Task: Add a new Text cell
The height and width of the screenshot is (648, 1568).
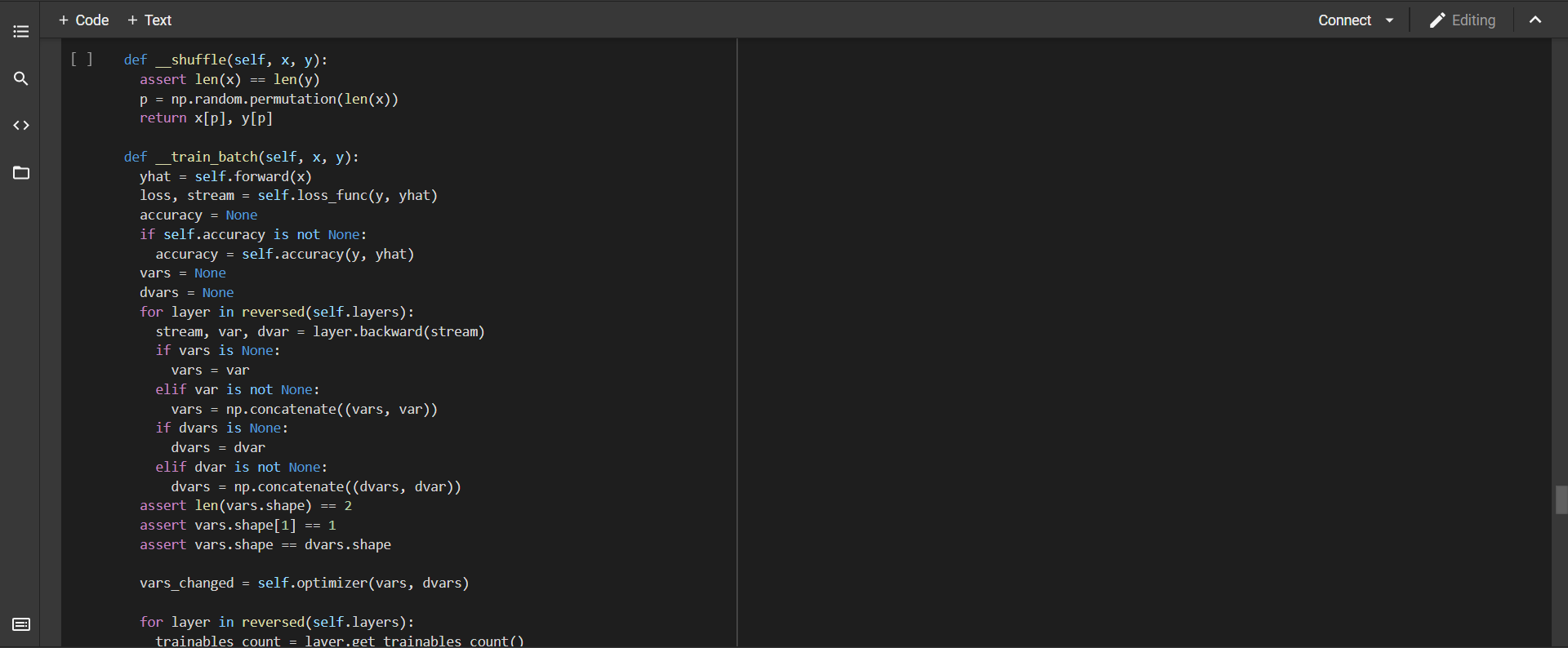Action: [x=149, y=20]
